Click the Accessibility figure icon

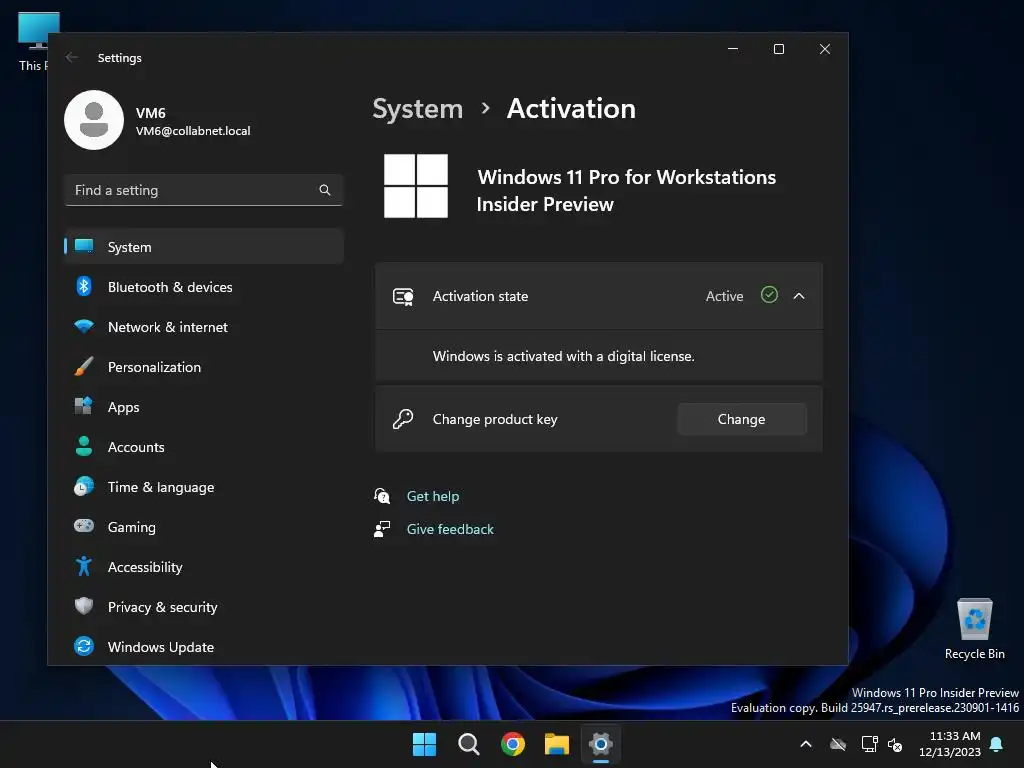84,566
